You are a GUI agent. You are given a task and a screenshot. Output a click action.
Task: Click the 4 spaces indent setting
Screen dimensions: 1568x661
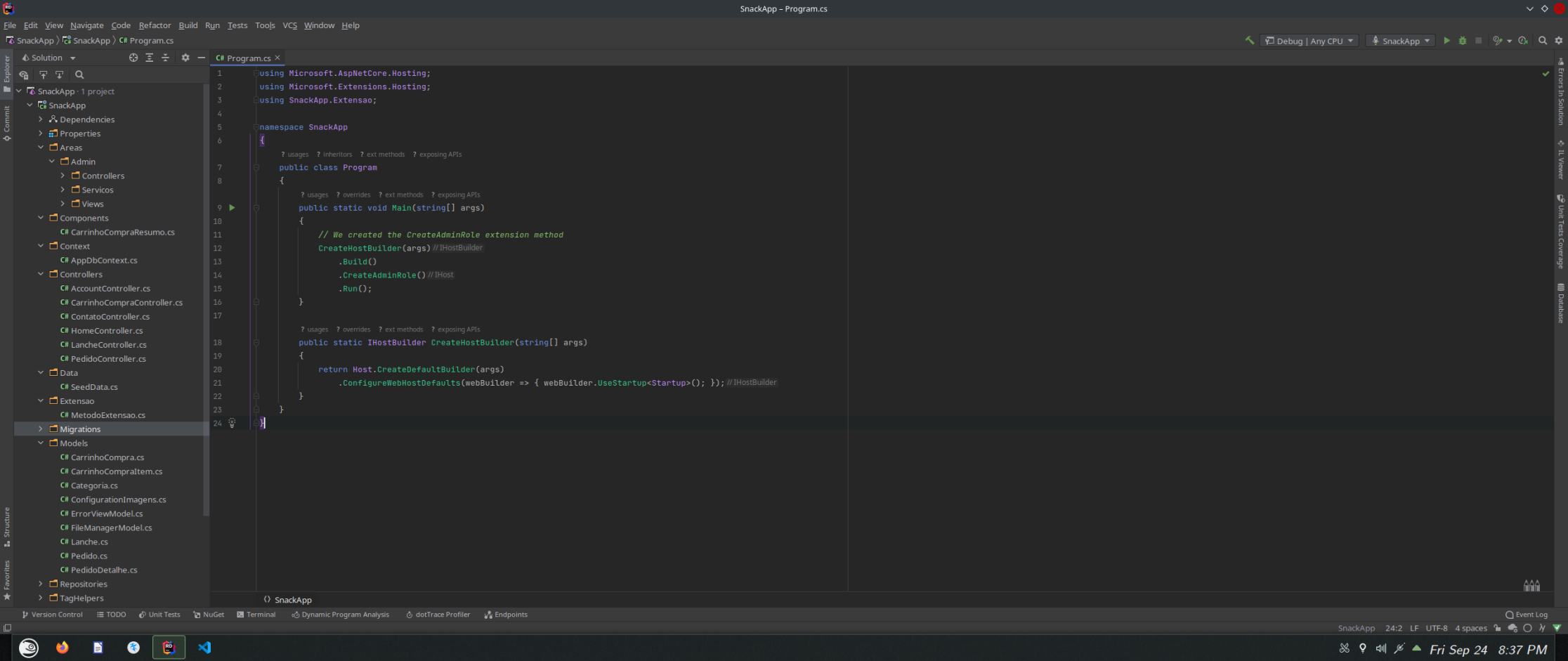1470,628
